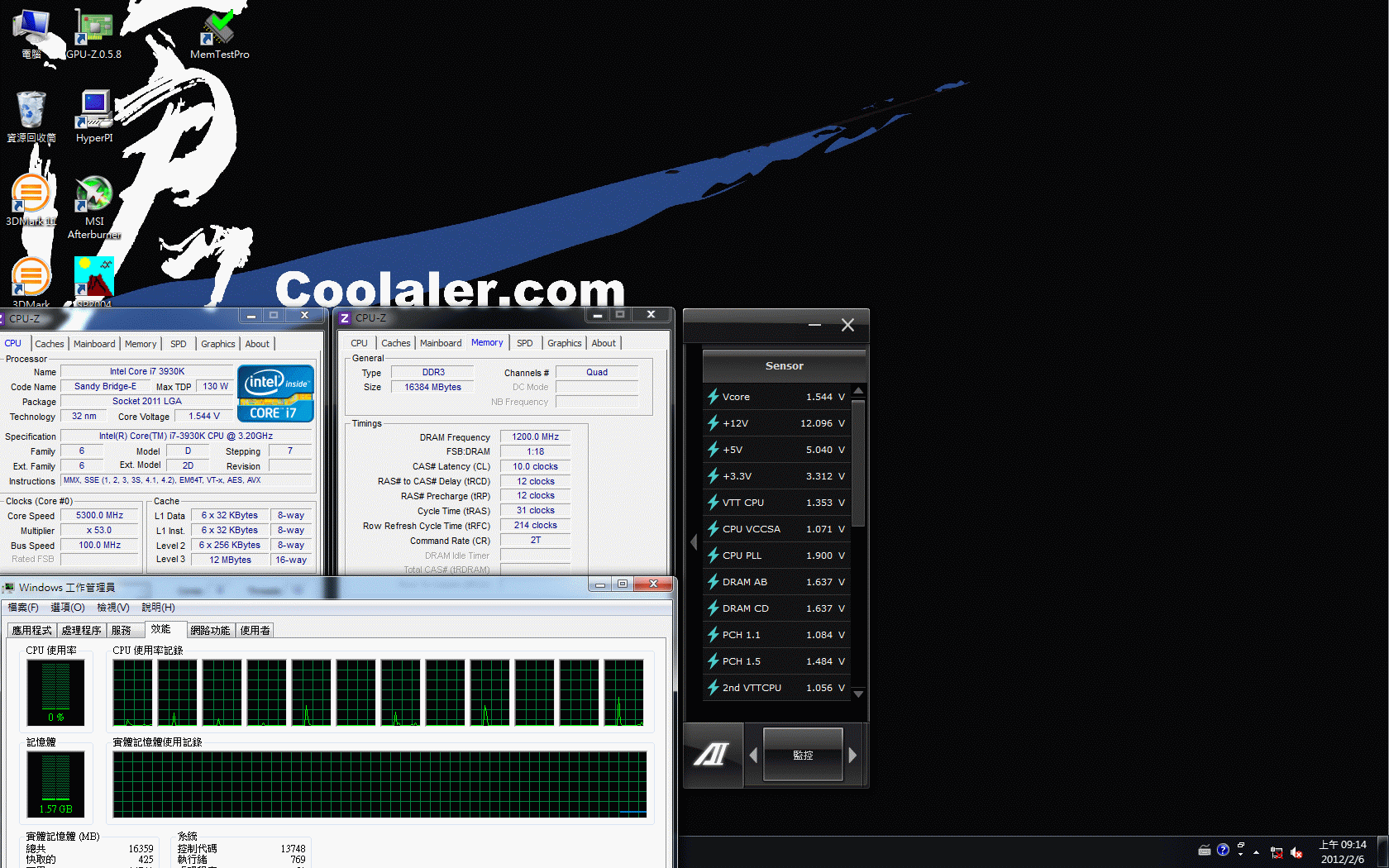Click the lightning icon beside PCH 1.1
This screenshot has width=1389, height=868.
714,635
